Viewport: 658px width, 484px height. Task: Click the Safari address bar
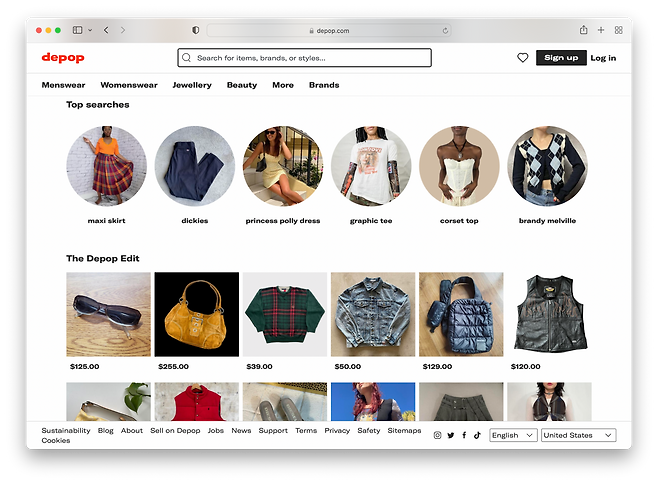click(x=329, y=30)
